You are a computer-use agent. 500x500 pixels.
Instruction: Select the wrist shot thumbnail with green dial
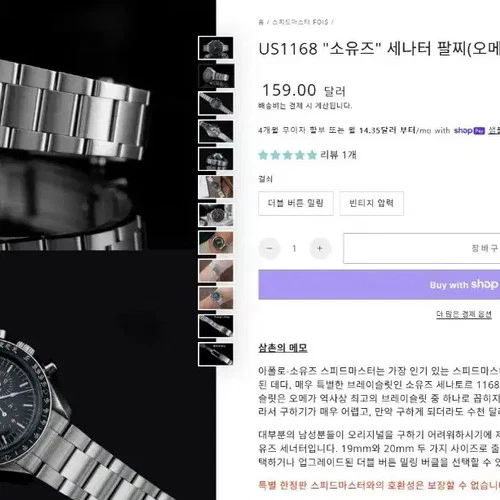[216, 243]
